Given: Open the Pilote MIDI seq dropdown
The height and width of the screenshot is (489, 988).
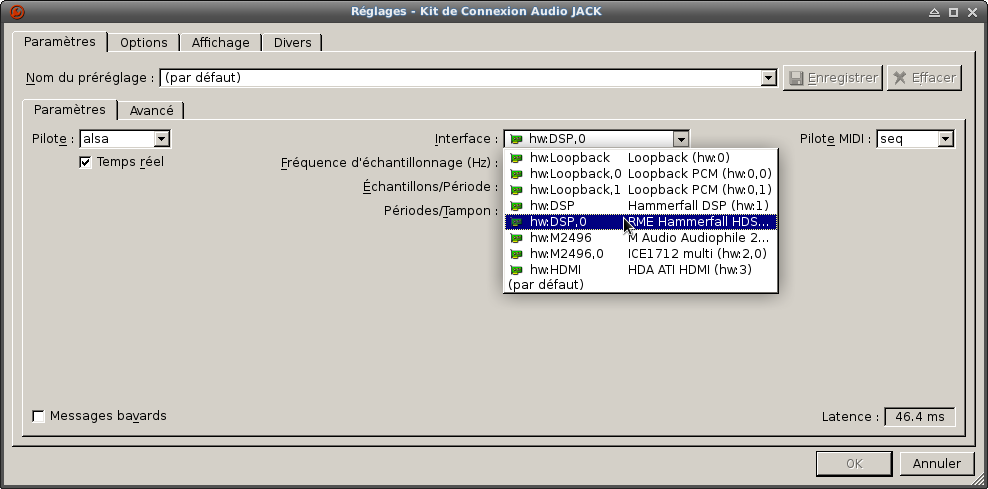Looking at the screenshot, I should click(915, 139).
